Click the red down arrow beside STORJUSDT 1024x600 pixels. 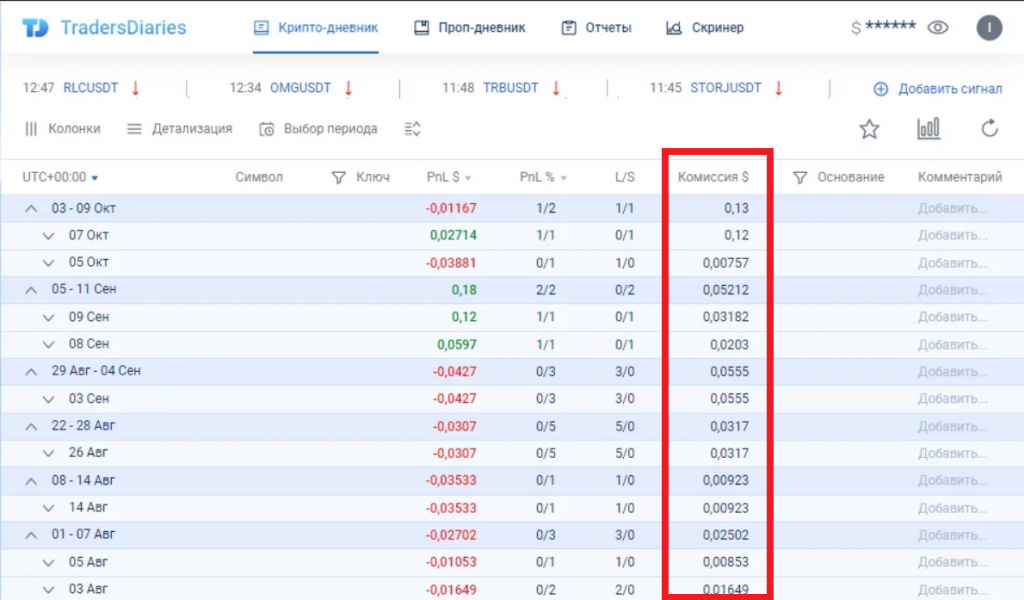778,88
